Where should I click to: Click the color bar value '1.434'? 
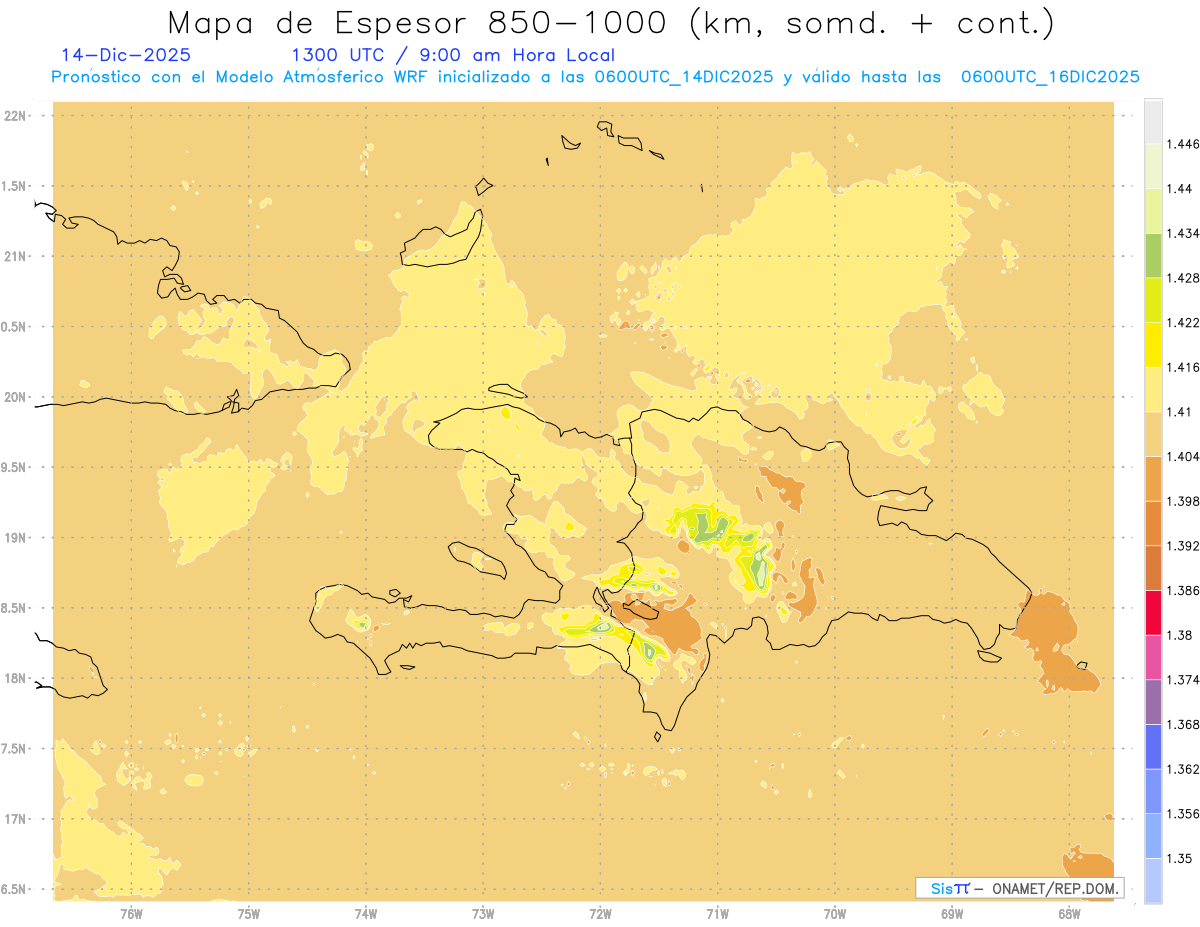[x=1183, y=233]
